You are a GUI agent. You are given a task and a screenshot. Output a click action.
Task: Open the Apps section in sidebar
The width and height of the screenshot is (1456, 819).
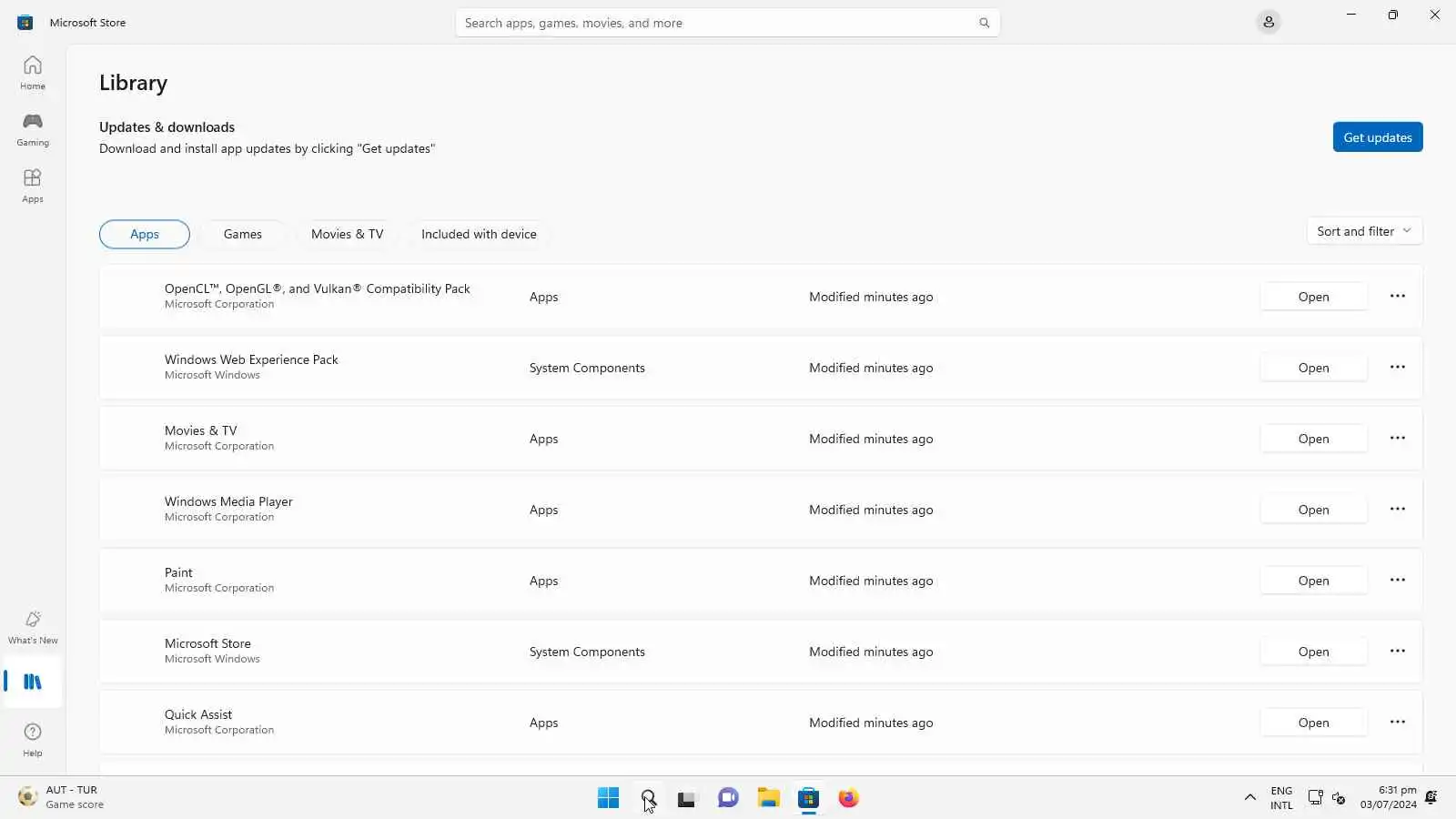(33, 185)
